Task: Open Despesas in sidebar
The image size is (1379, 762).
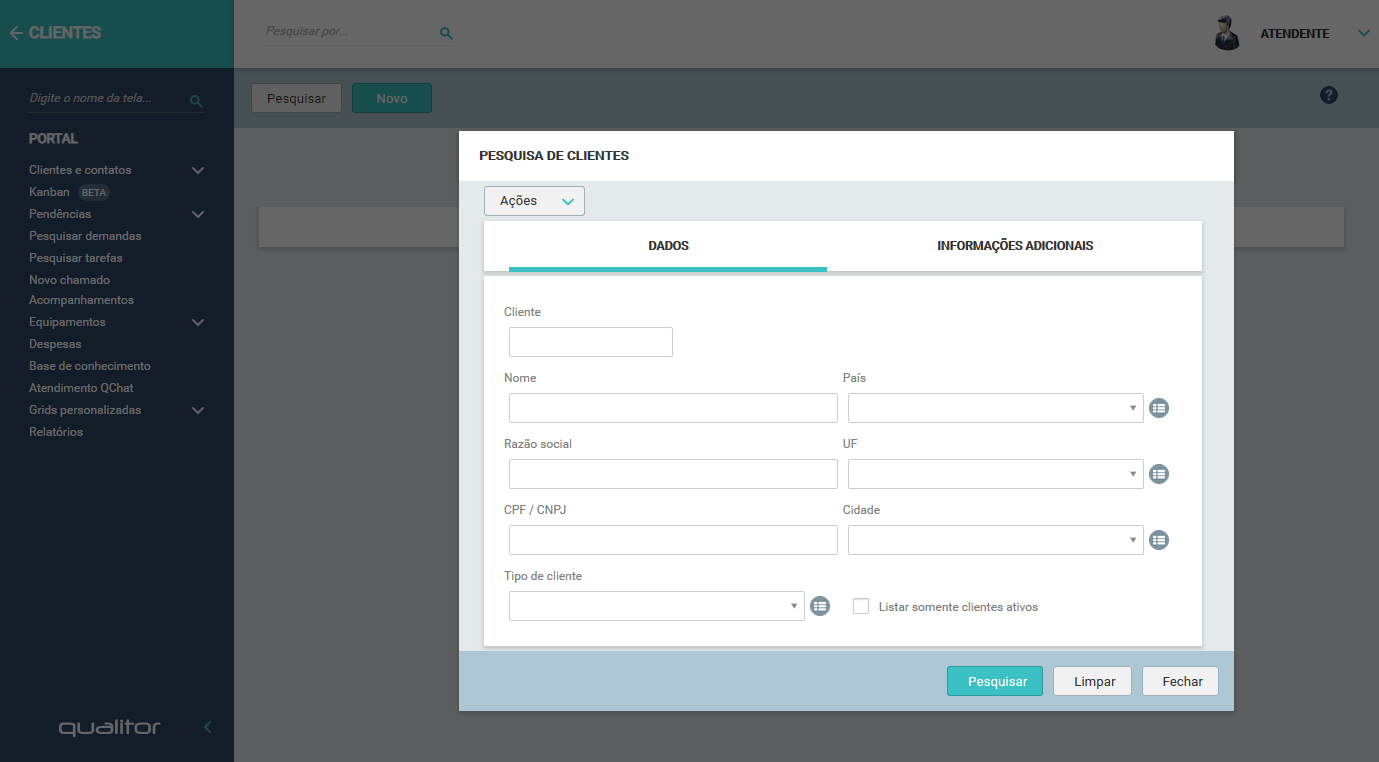Action: pos(55,344)
